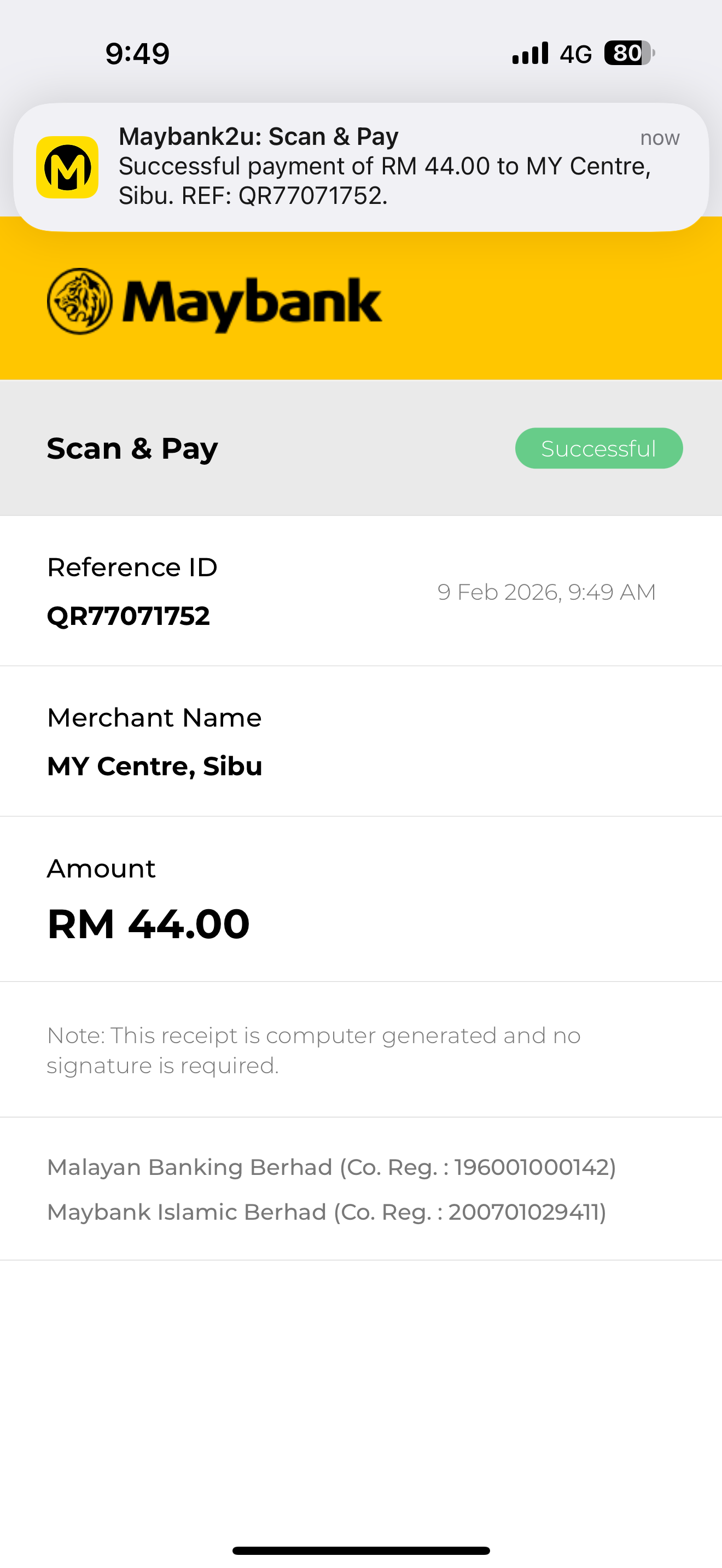The height and width of the screenshot is (1568, 722).
Task: Tap the Maybank Islamic Berhad registration line
Action: [327, 1213]
